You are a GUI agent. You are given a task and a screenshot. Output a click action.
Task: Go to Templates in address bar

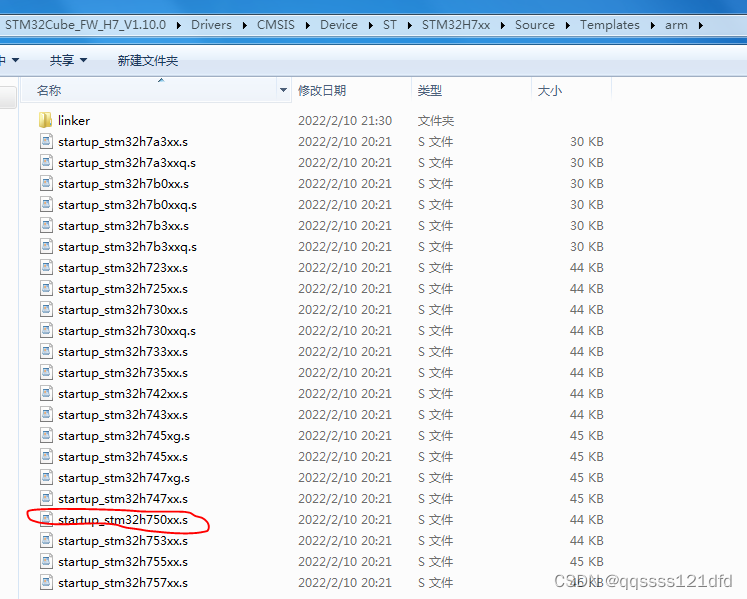pyautogui.click(x=610, y=25)
